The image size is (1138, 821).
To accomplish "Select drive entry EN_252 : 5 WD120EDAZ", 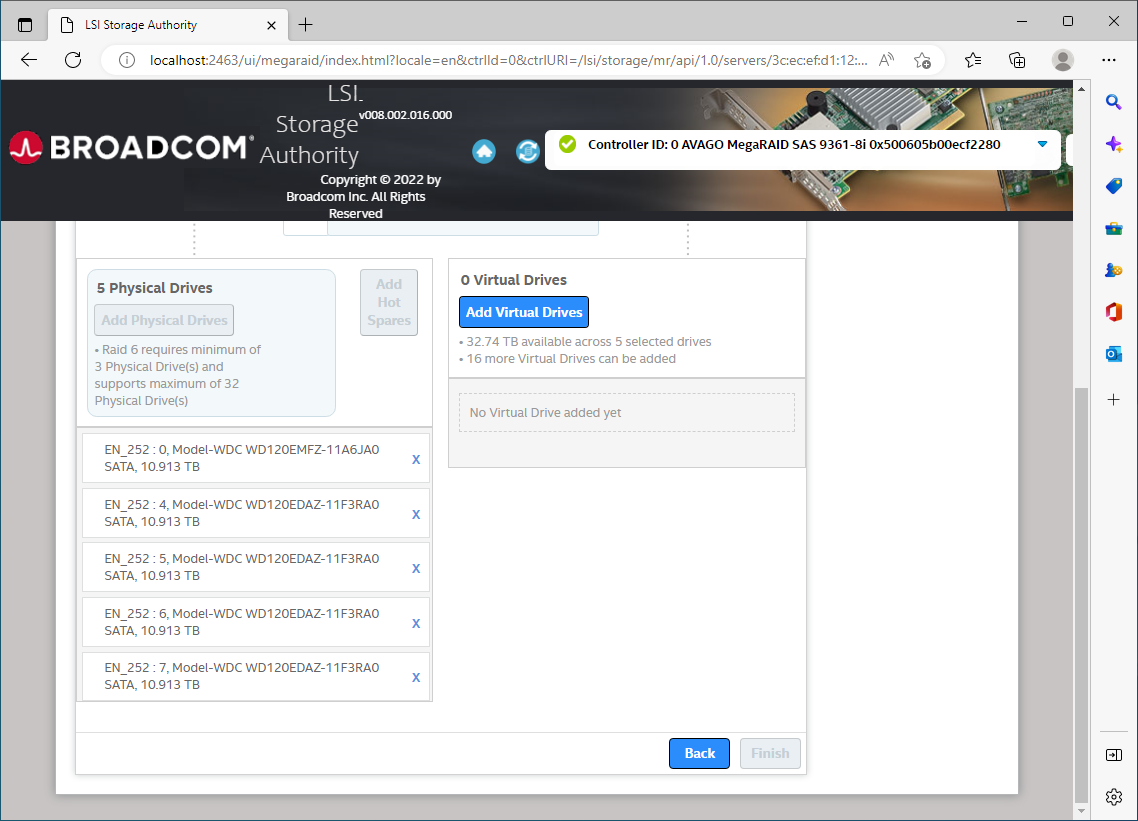I will coord(255,567).
